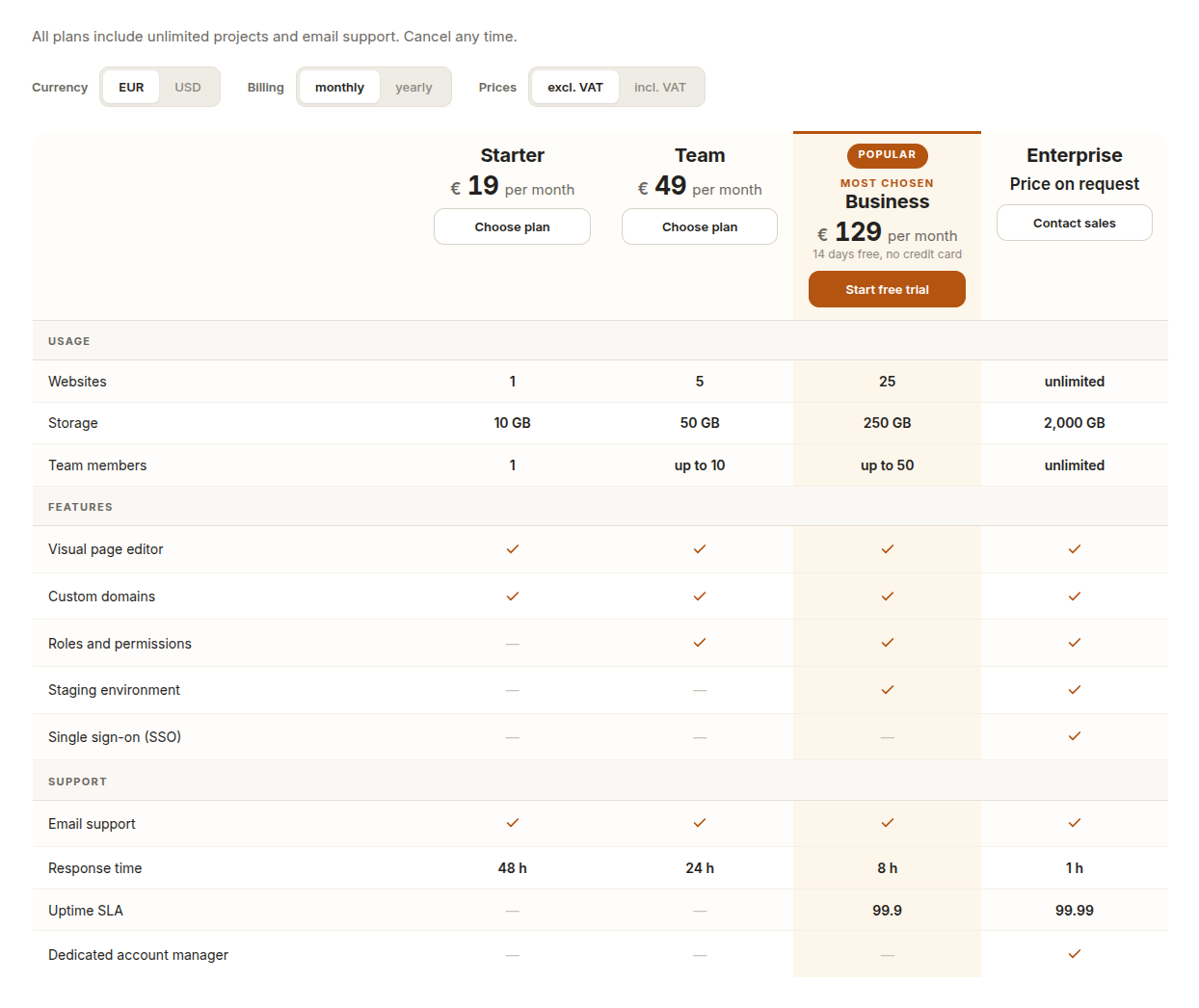1199x1008 pixels.
Task: Click checkmark for Visual page editor in Team
Action: coord(700,549)
